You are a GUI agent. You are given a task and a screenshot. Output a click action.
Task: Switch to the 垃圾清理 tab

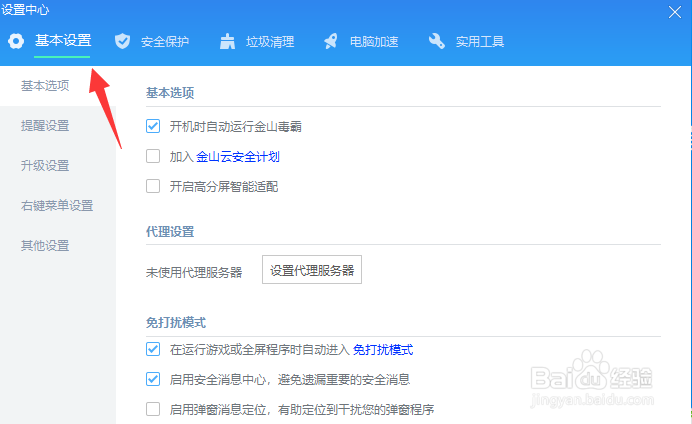(x=270, y=41)
